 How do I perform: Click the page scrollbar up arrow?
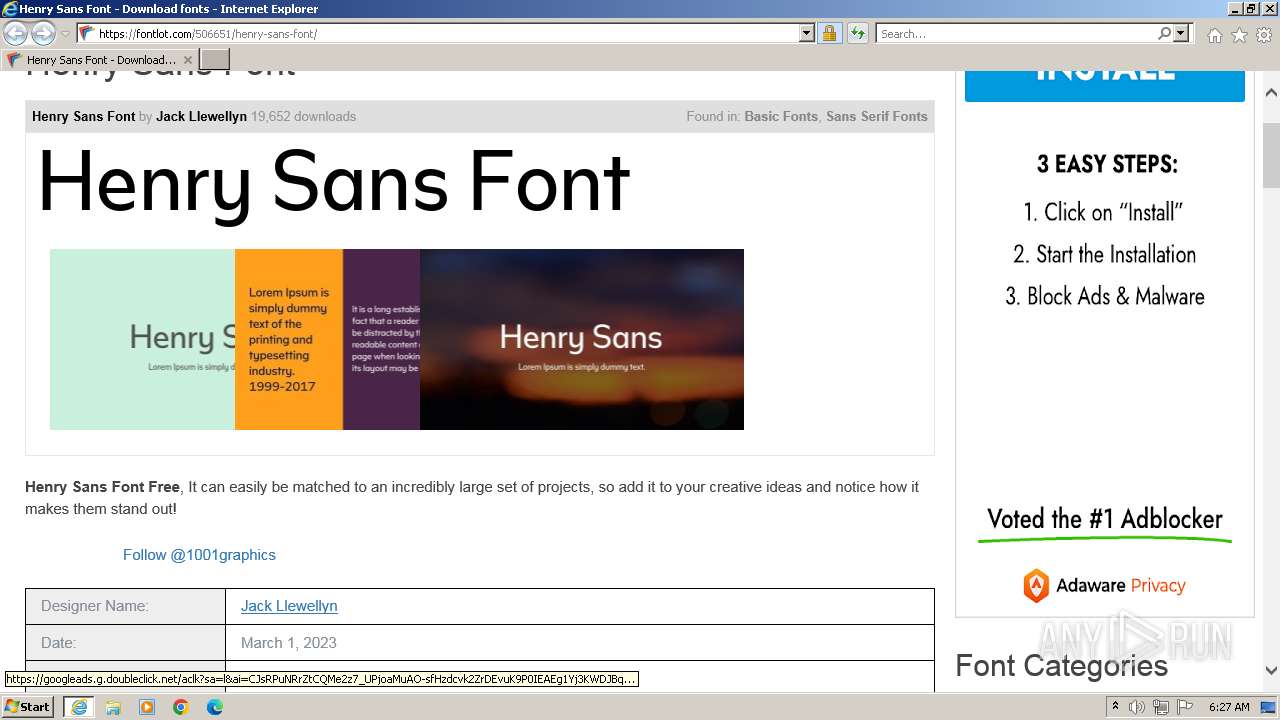coord(1271,93)
